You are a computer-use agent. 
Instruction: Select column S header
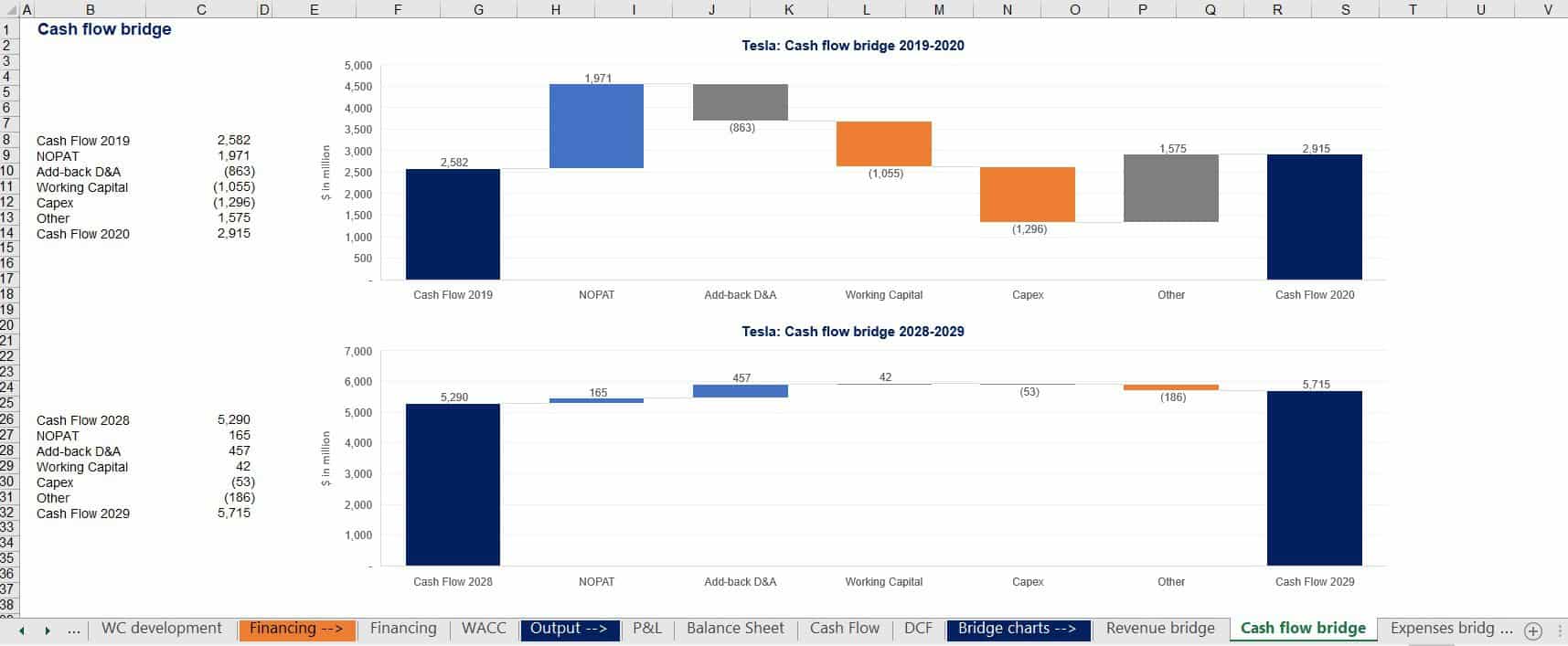1345,9
